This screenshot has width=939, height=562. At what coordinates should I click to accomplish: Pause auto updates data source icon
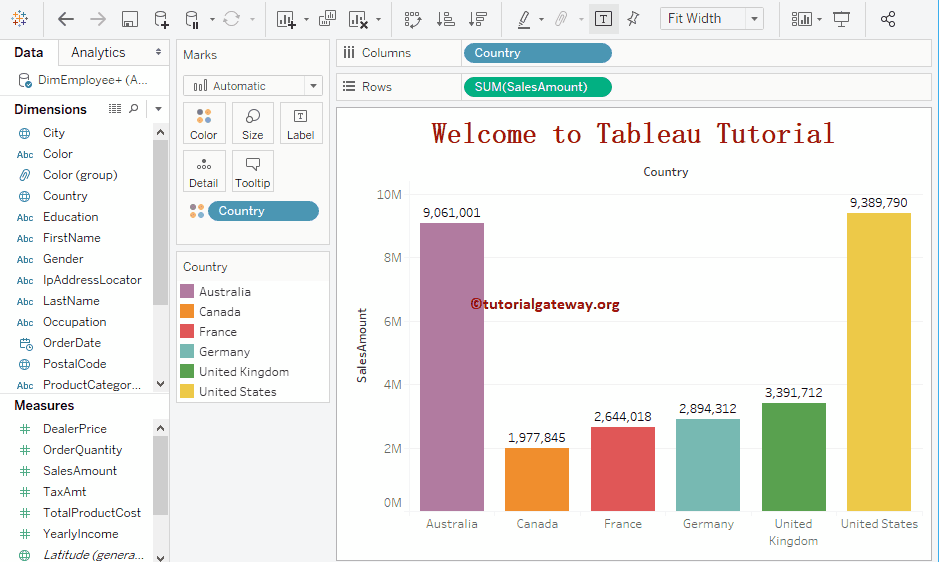pos(192,19)
